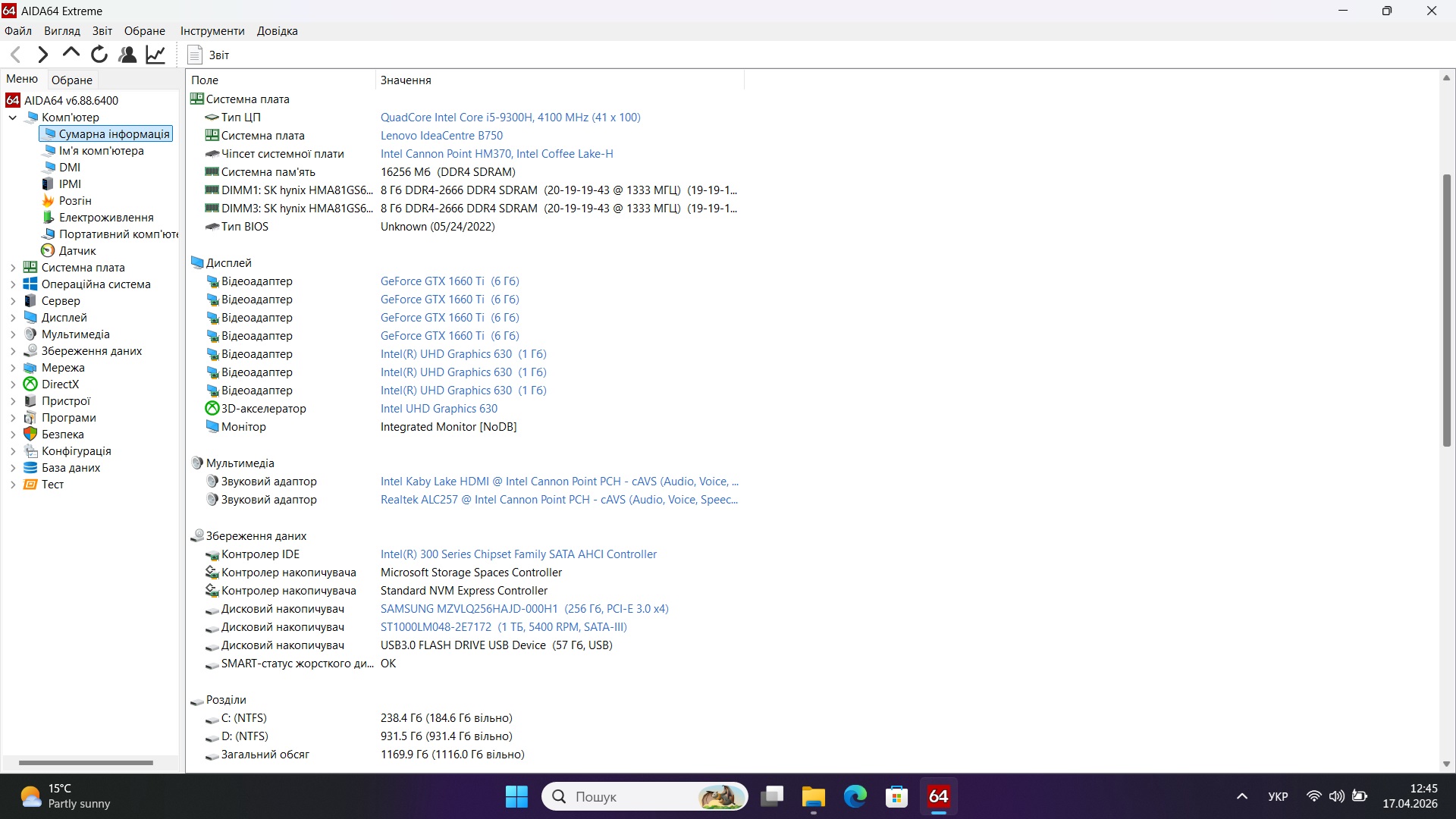Collapse the Комп'ютер tree branch
Screen dimensions: 1456x819
coord(12,117)
